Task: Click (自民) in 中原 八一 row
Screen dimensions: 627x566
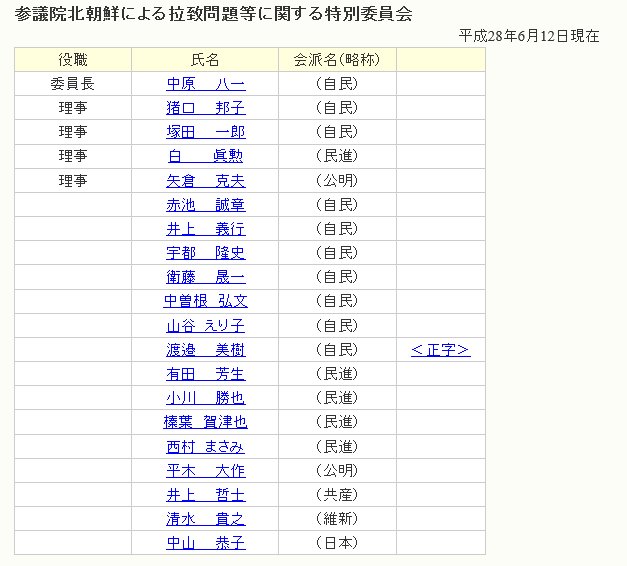Action: (337, 84)
